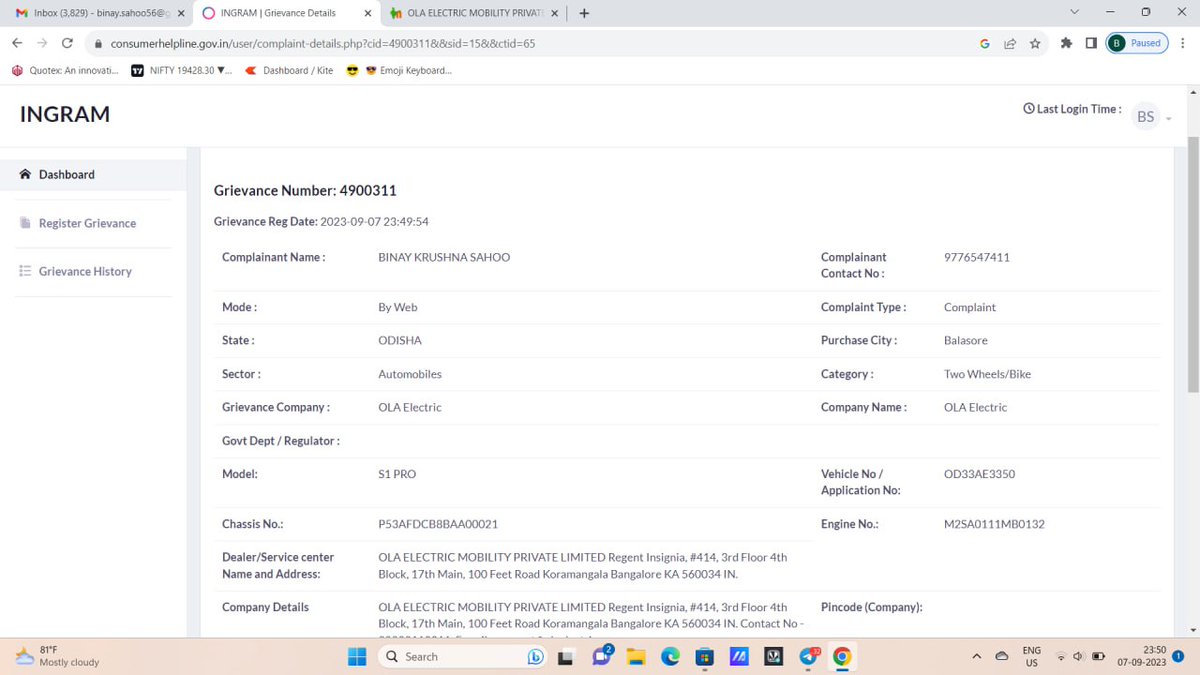Screen dimensions: 1200x675
Task: Reload the current page
Action: tap(67, 43)
